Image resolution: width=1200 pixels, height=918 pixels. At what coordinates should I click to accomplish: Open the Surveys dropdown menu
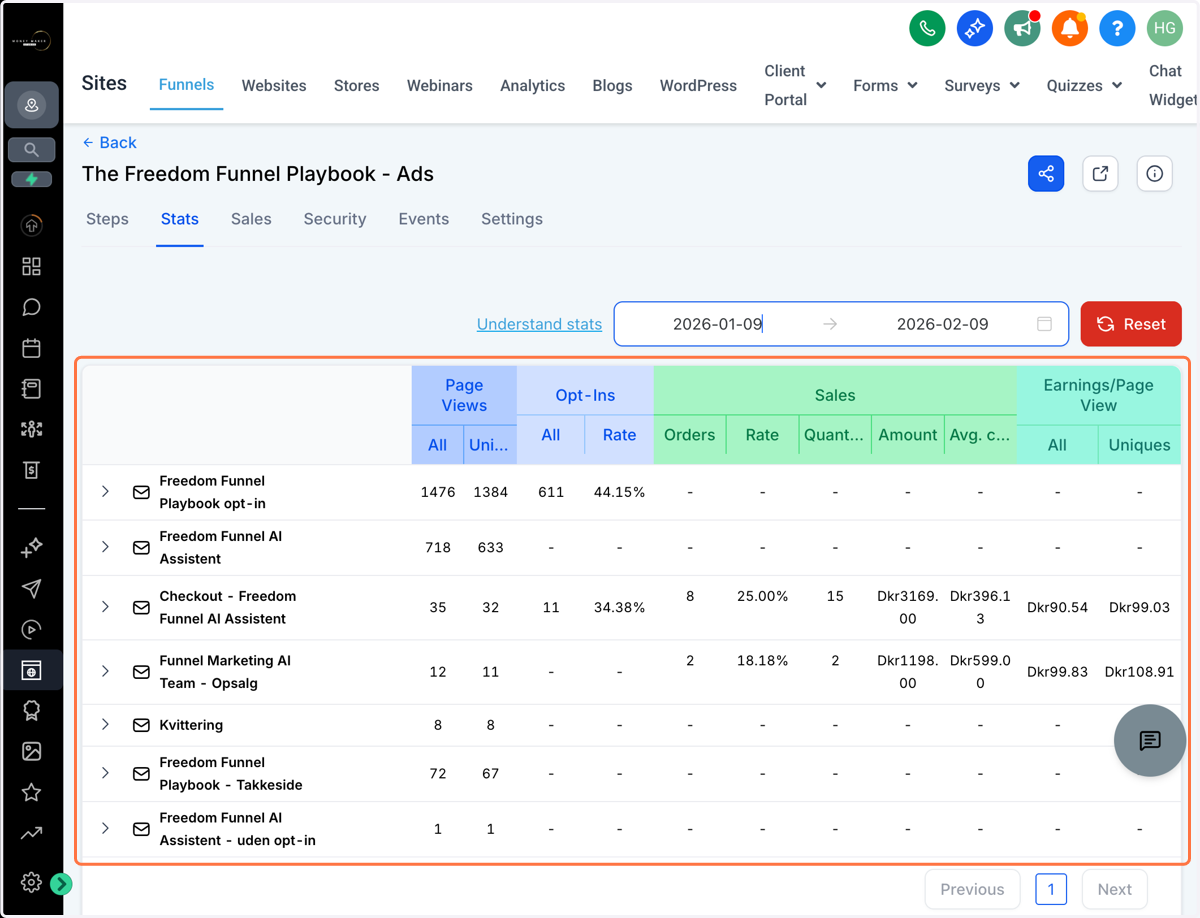tap(982, 86)
